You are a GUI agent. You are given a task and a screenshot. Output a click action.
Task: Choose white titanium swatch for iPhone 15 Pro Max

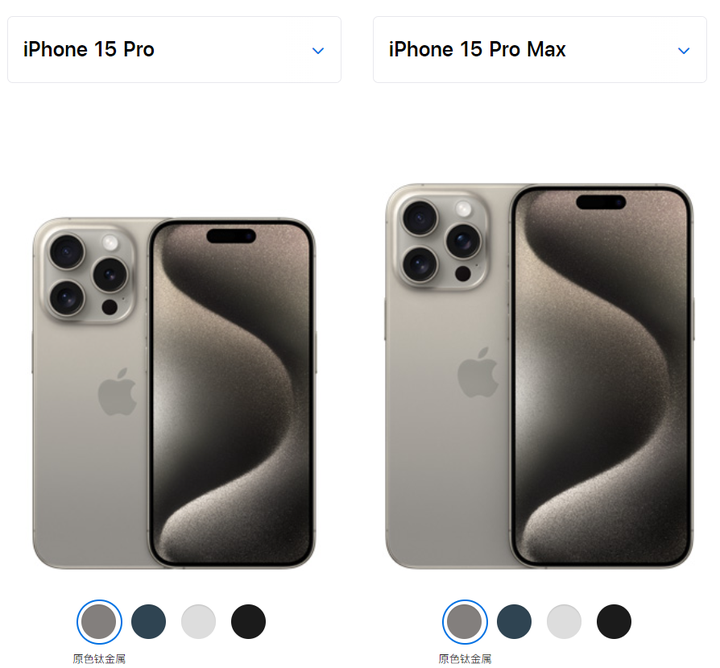[x=564, y=622]
